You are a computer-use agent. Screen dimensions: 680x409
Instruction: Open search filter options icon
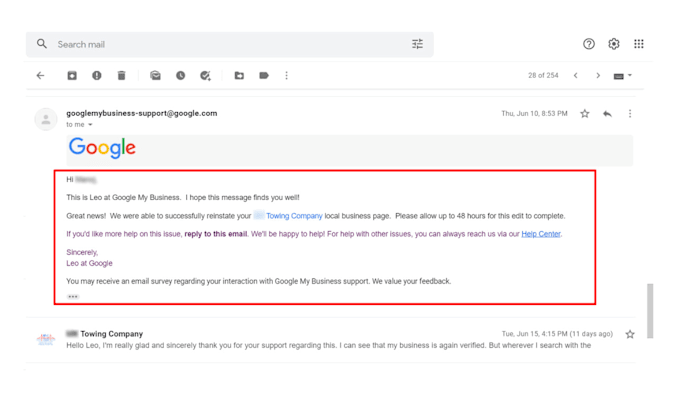tap(417, 44)
